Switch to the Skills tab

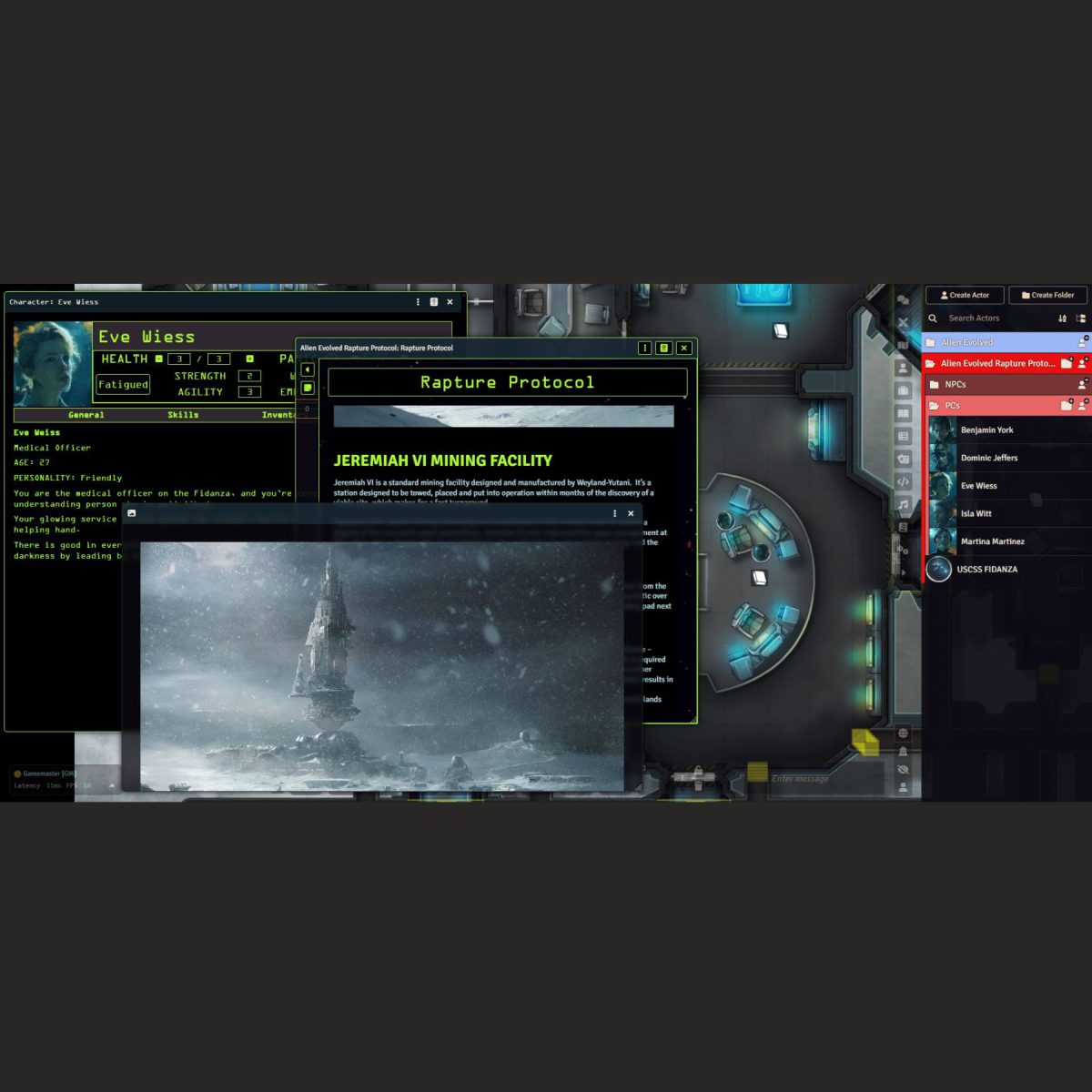coord(183,415)
